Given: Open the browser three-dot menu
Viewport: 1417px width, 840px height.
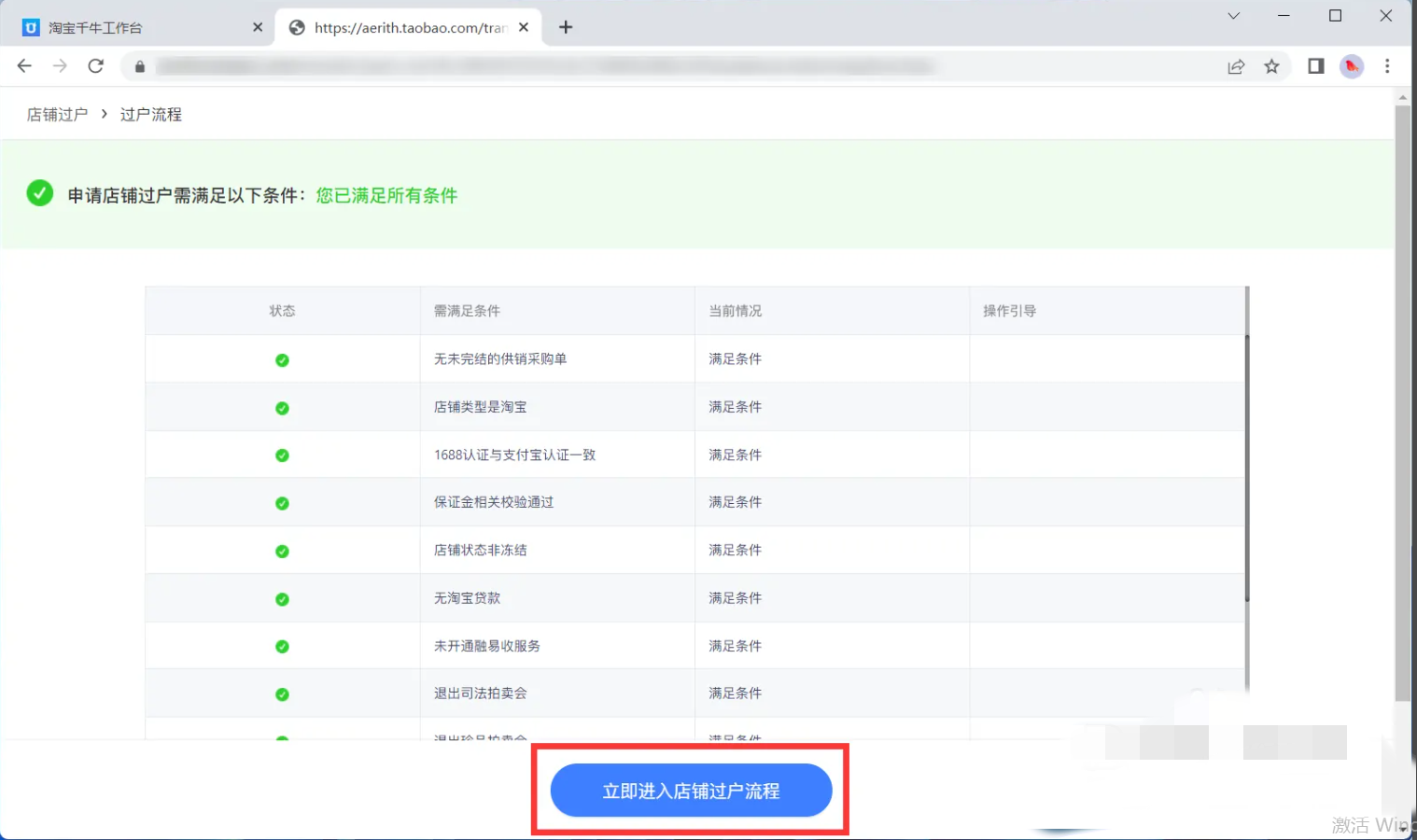Looking at the screenshot, I should 1387,65.
